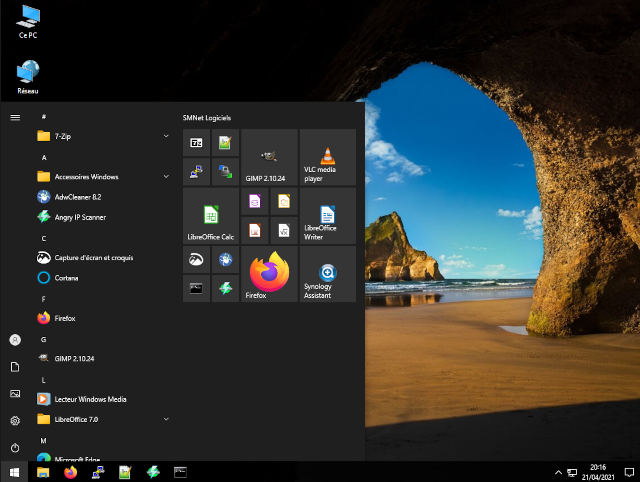Click the 'L' letter header in app list
640x482 pixels.
44,380
